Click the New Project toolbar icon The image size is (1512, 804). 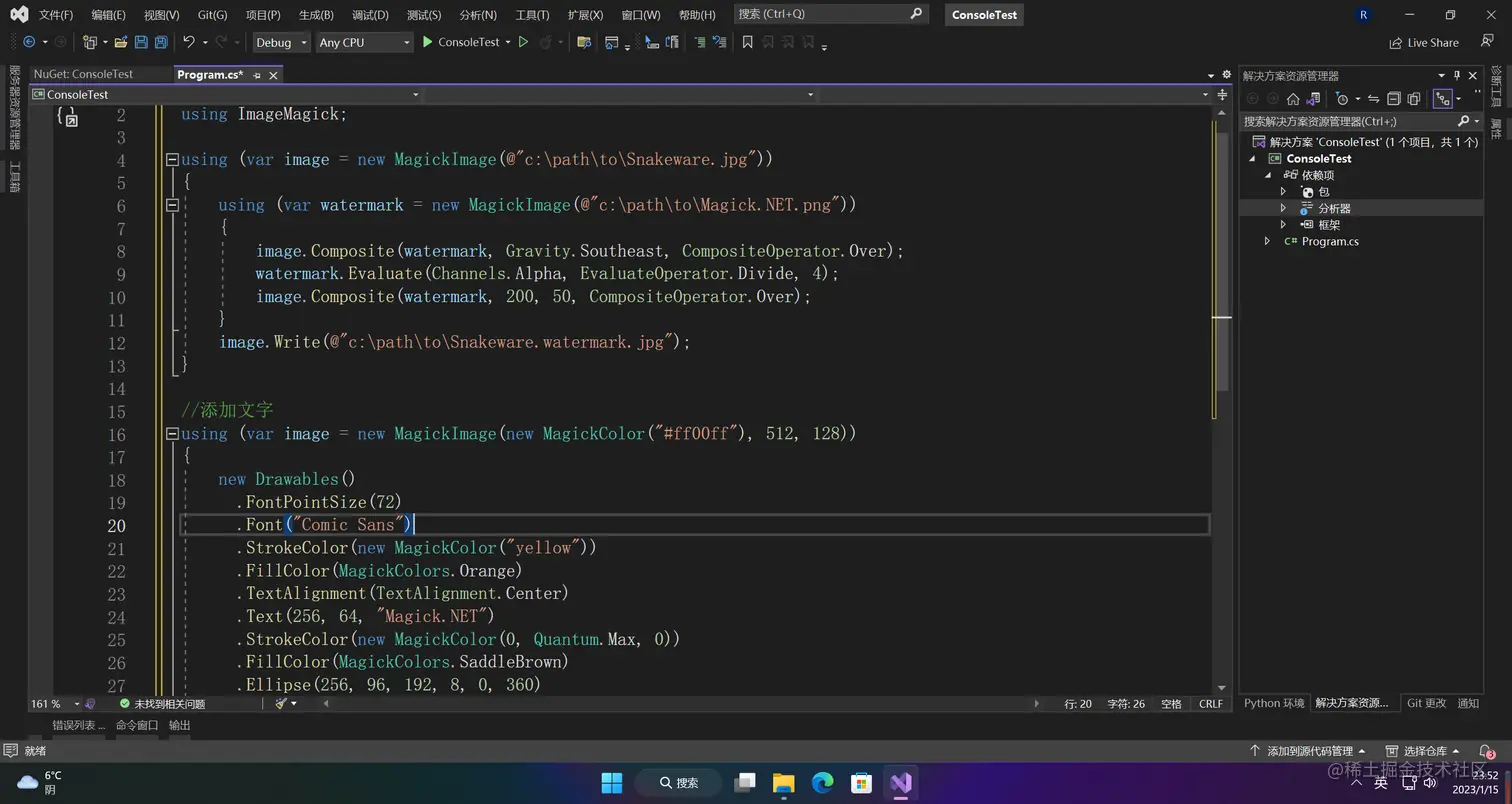(x=89, y=42)
